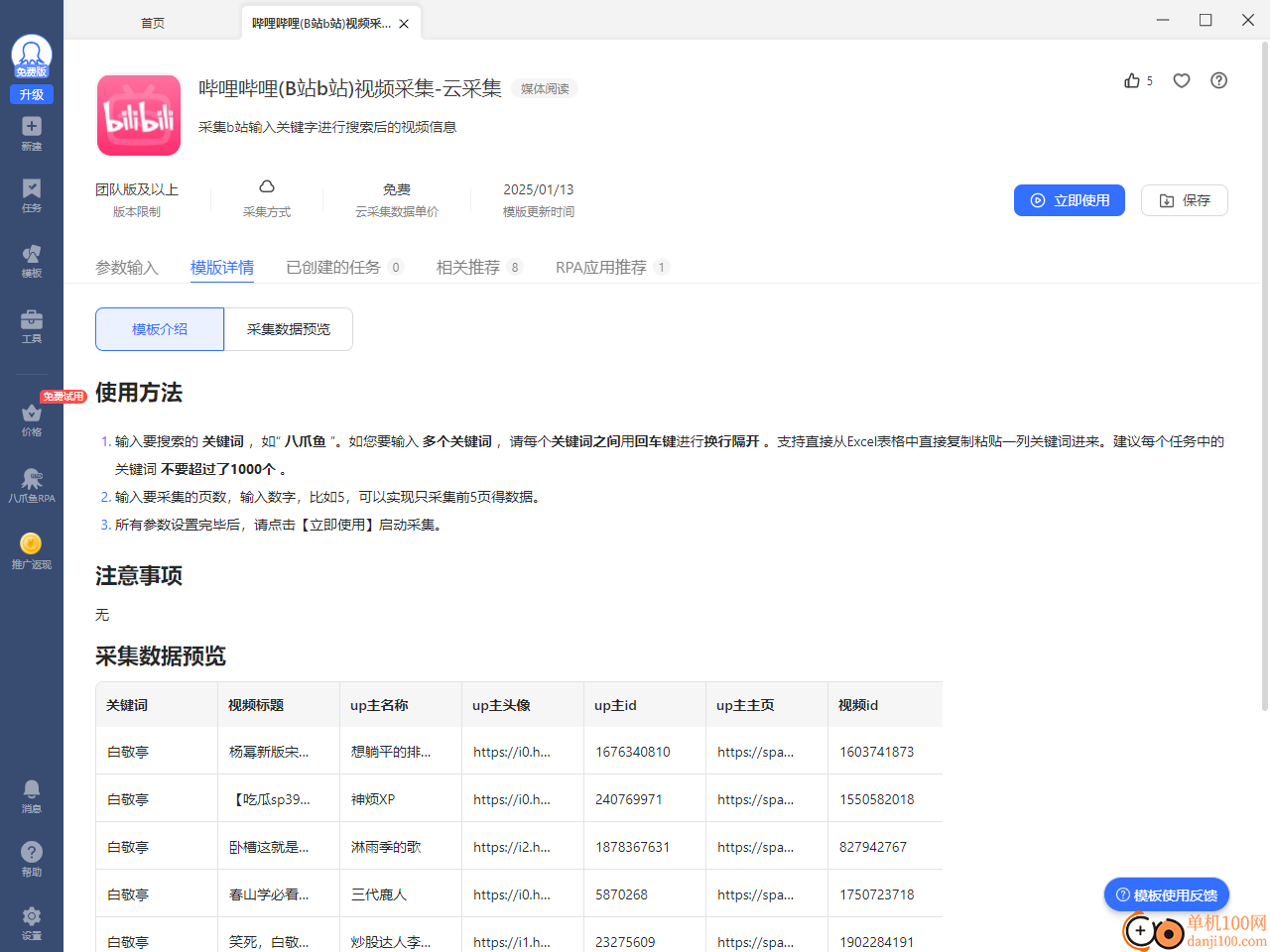
Task: Click the user avatar icon in the sidebar
Action: tap(32, 57)
